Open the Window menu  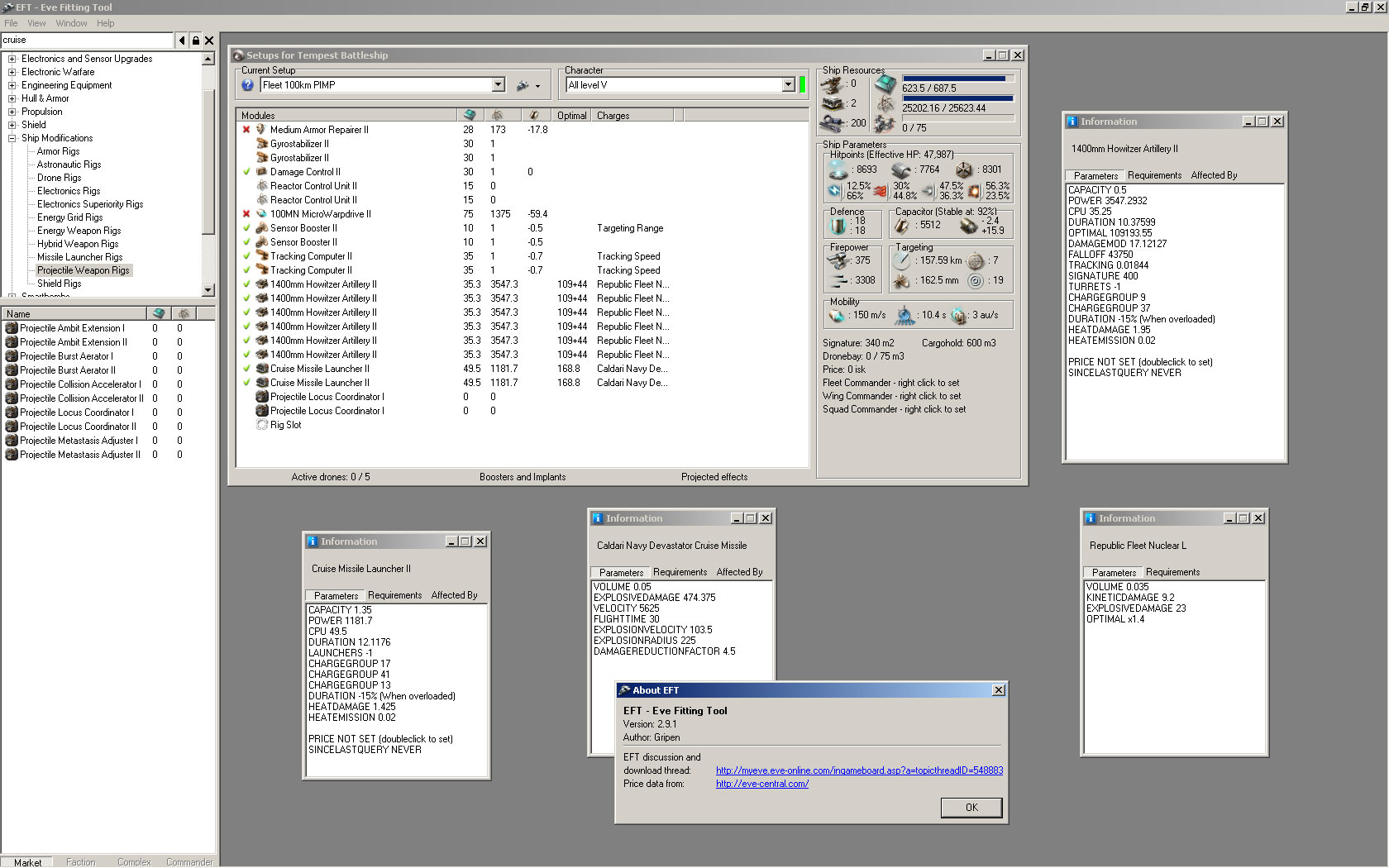pyautogui.click(x=71, y=23)
